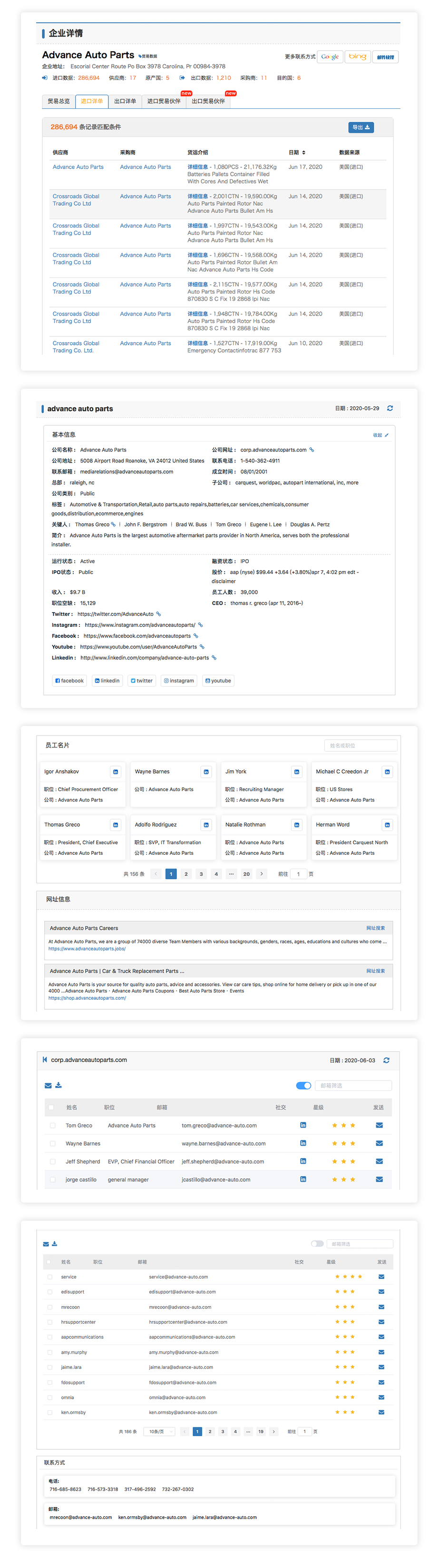Switch to the 进口贸易伙伴 tab

[164, 101]
